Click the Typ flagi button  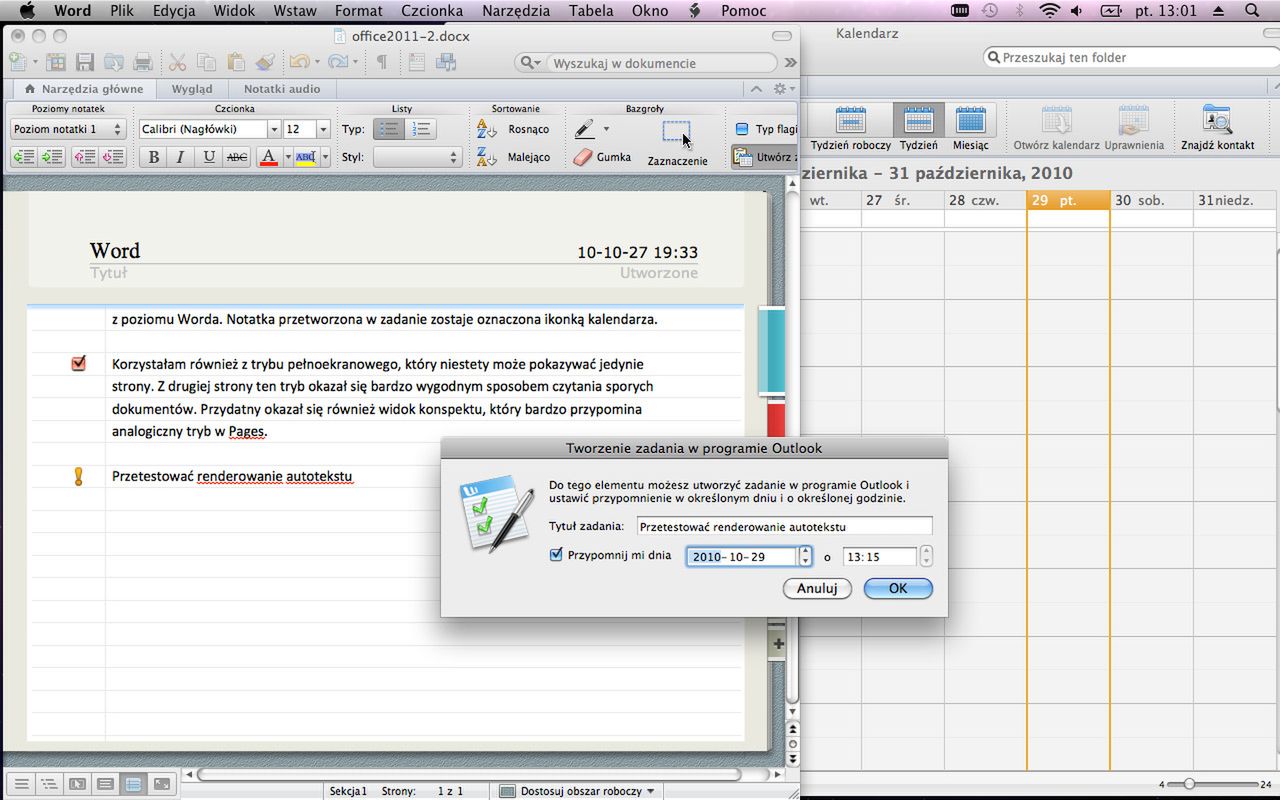coord(765,129)
